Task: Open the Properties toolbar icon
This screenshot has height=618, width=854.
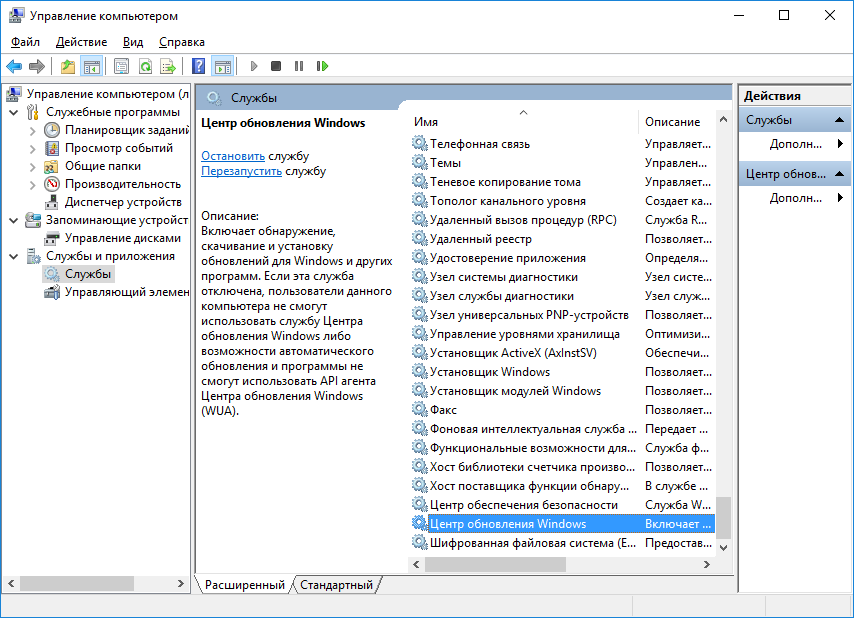Action: (x=121, y=66)
